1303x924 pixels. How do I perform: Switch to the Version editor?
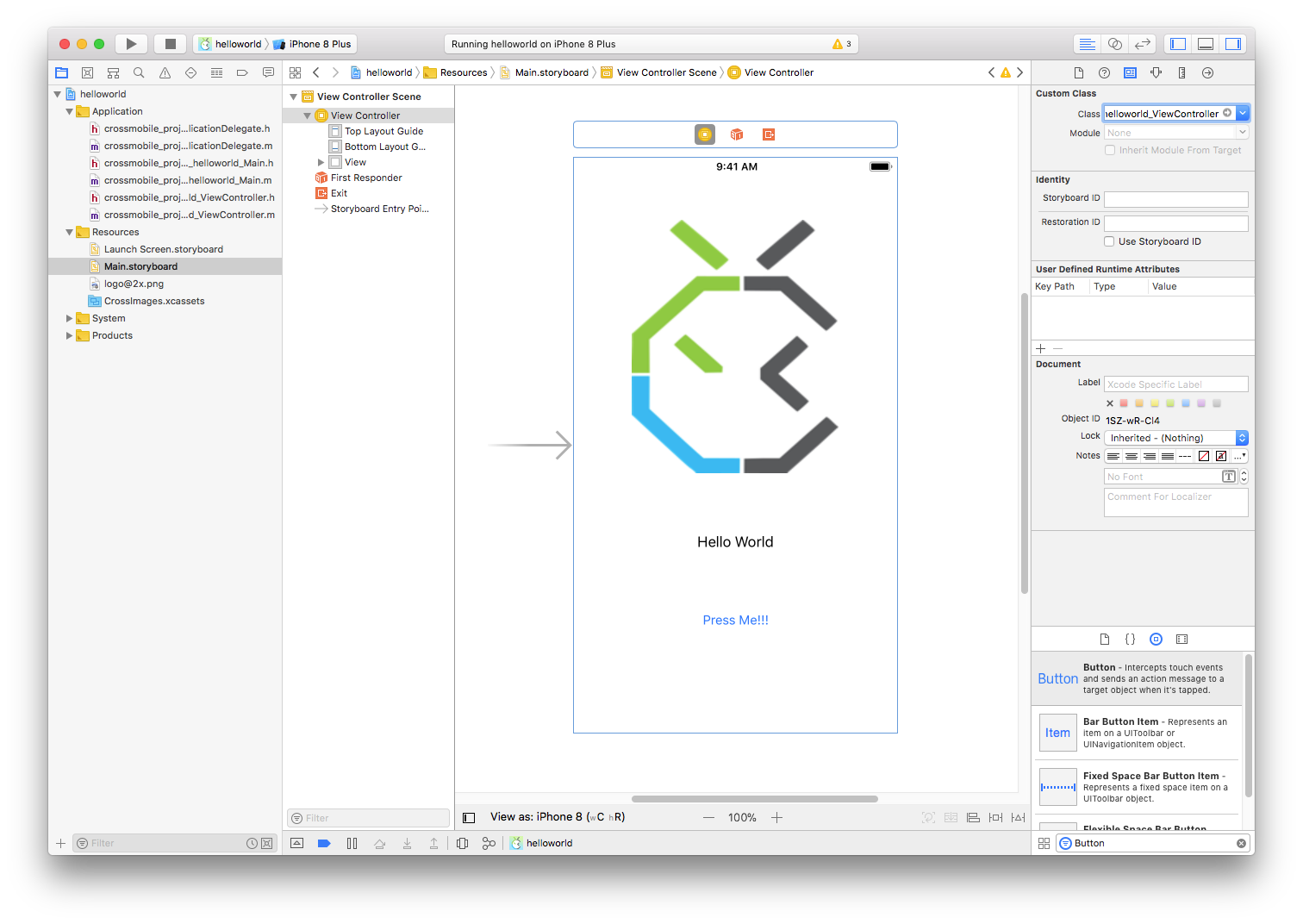click(1143, 44)
